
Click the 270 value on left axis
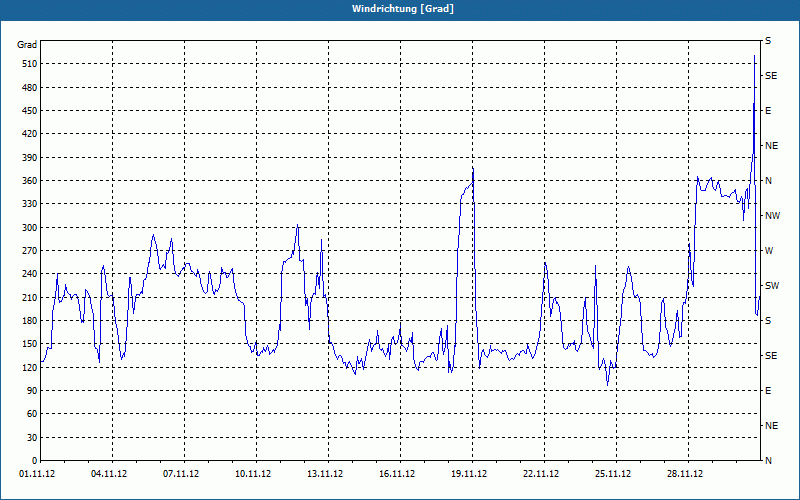[28, 251]
